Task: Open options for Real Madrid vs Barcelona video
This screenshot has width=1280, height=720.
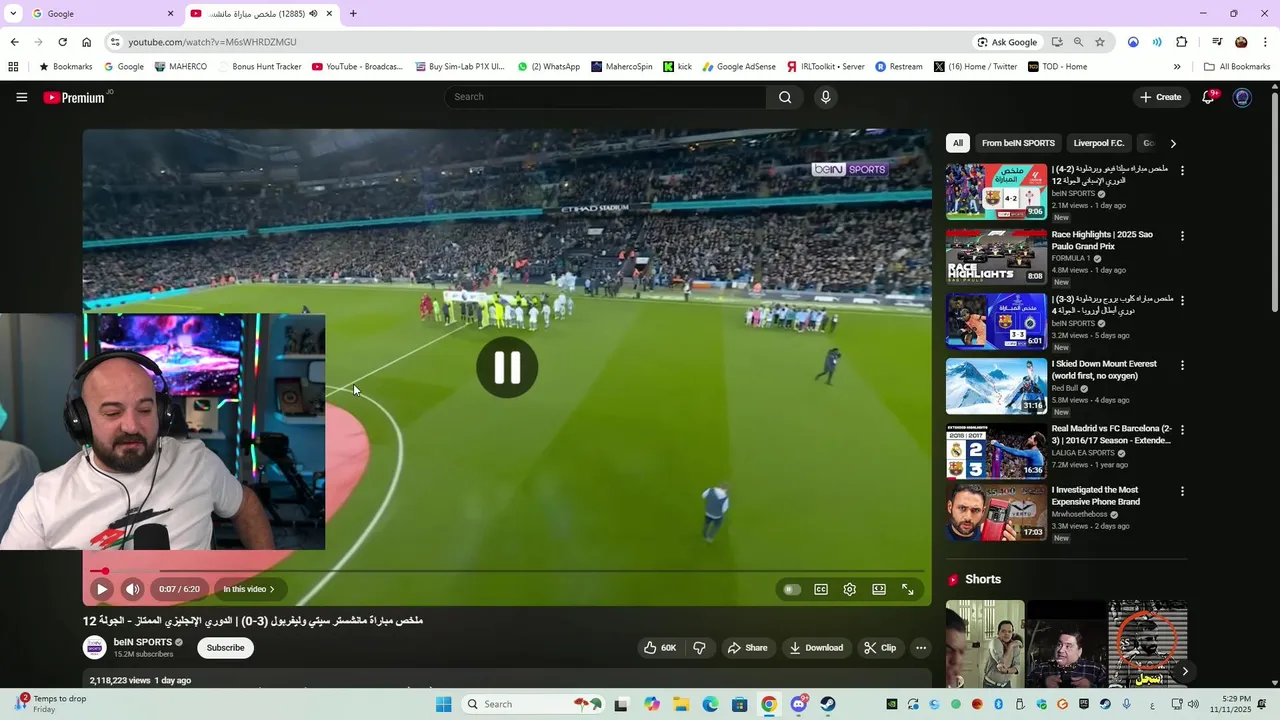Action: 1182,430
